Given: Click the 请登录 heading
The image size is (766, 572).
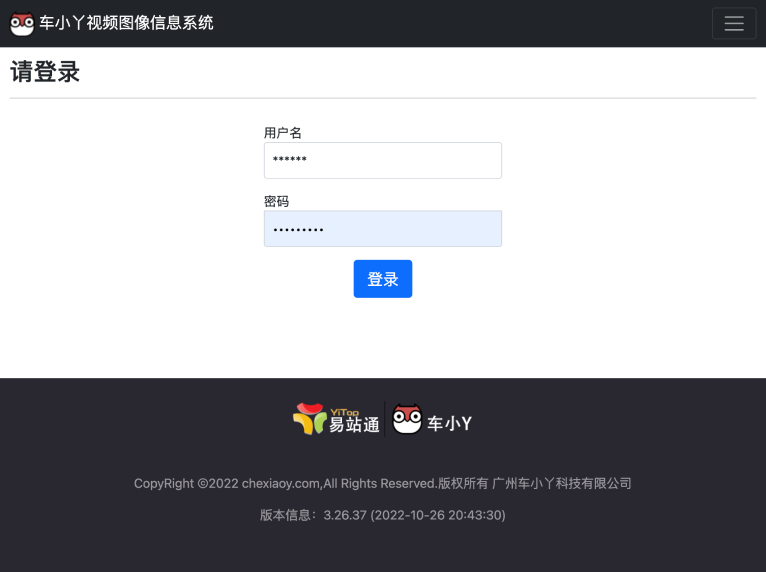Looking at the screenshot, I should coord(45,72).
